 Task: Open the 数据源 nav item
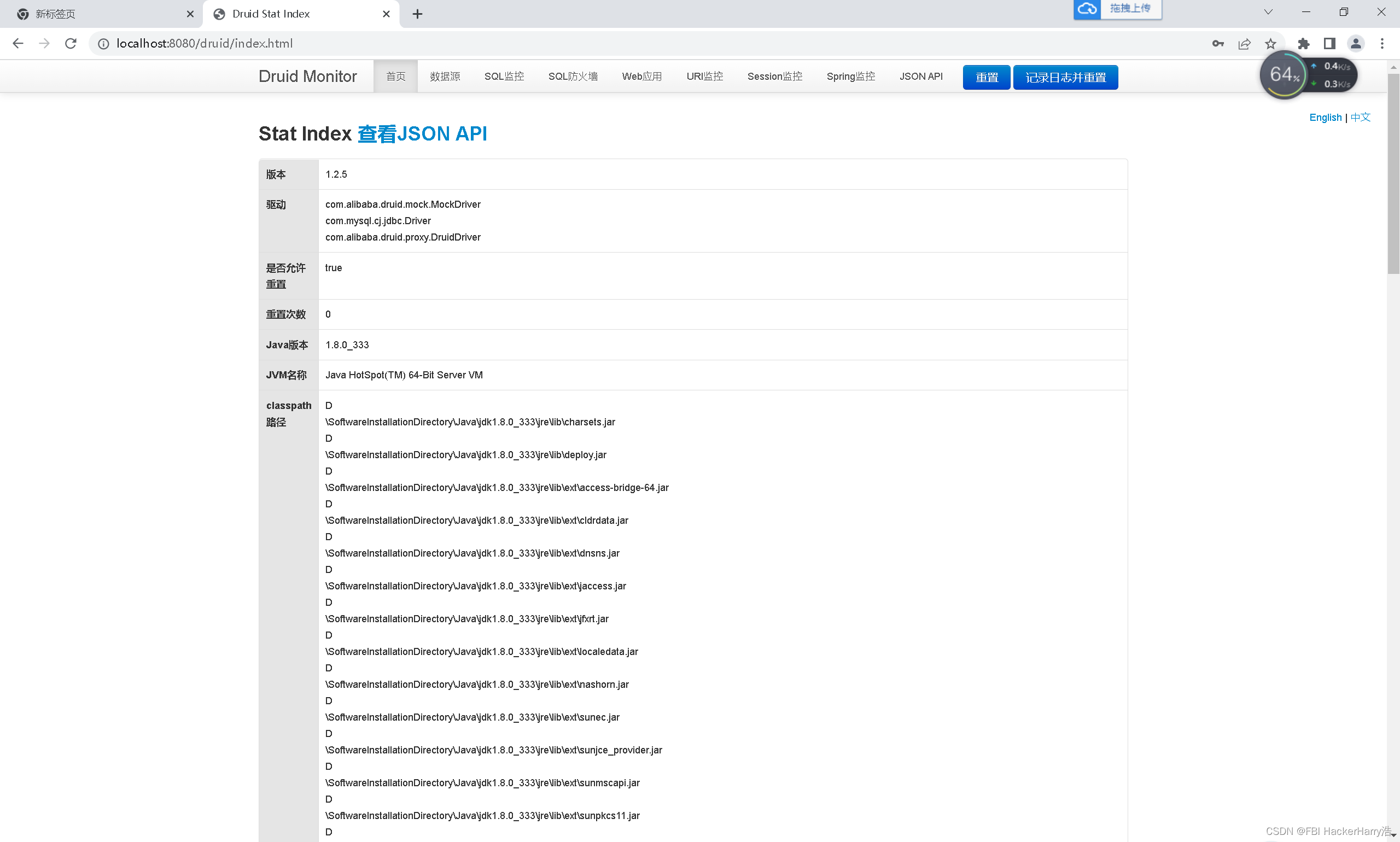[445, 77]
